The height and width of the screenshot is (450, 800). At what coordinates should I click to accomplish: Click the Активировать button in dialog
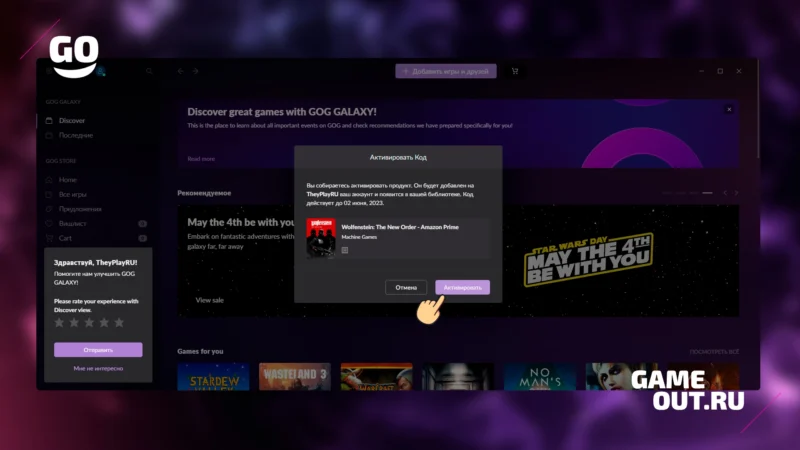click(462, 287)
